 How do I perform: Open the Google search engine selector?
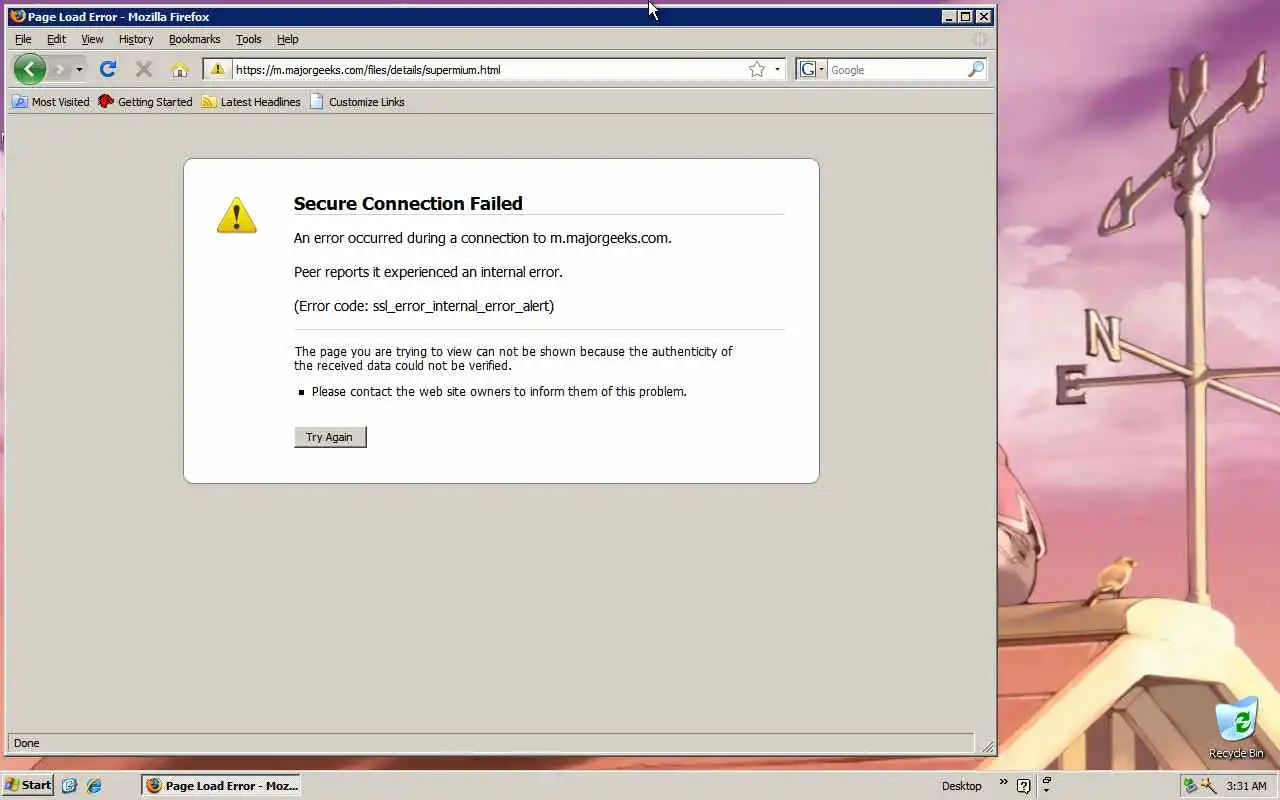click(x=812, y=69)
